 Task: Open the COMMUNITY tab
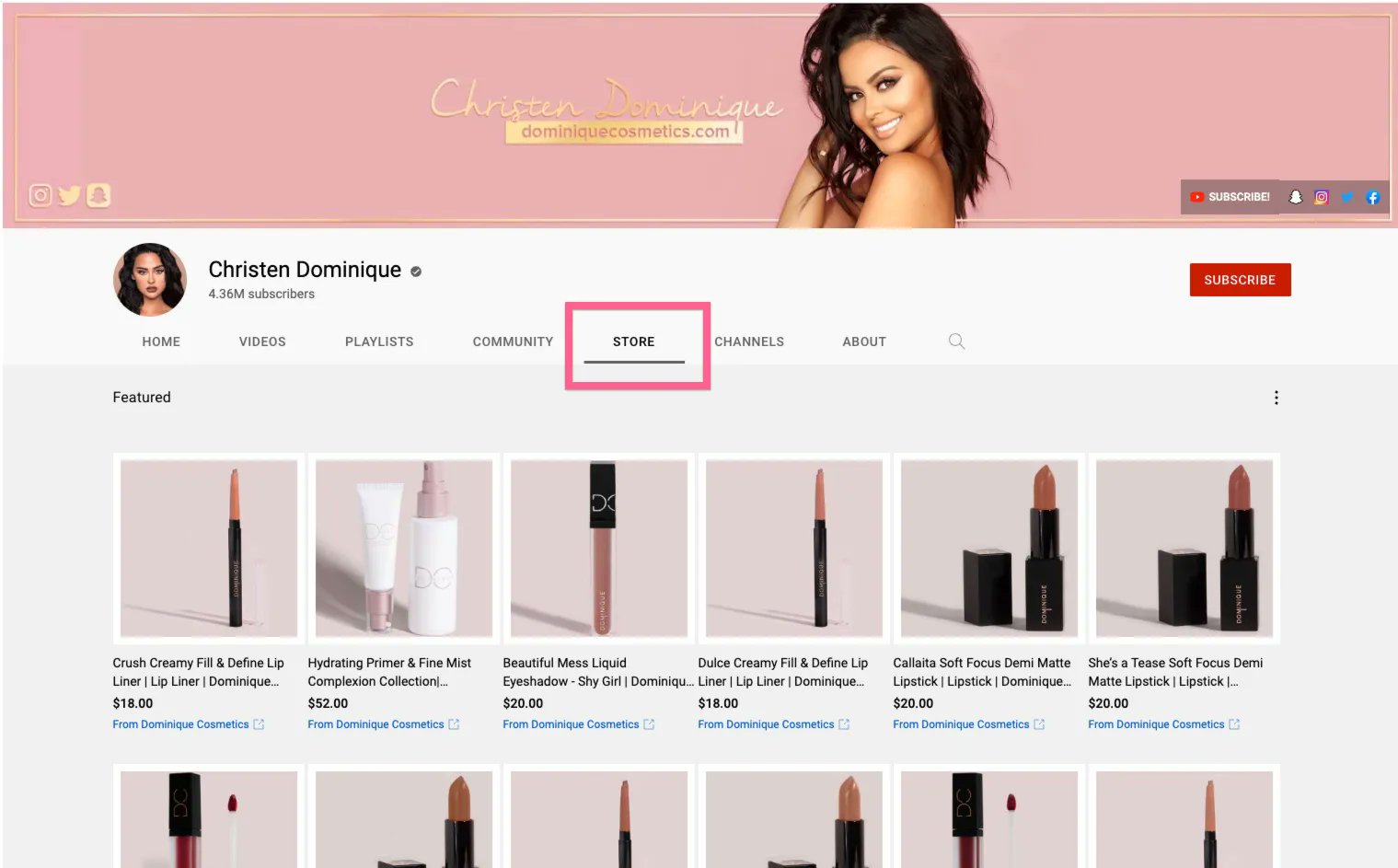513,341
